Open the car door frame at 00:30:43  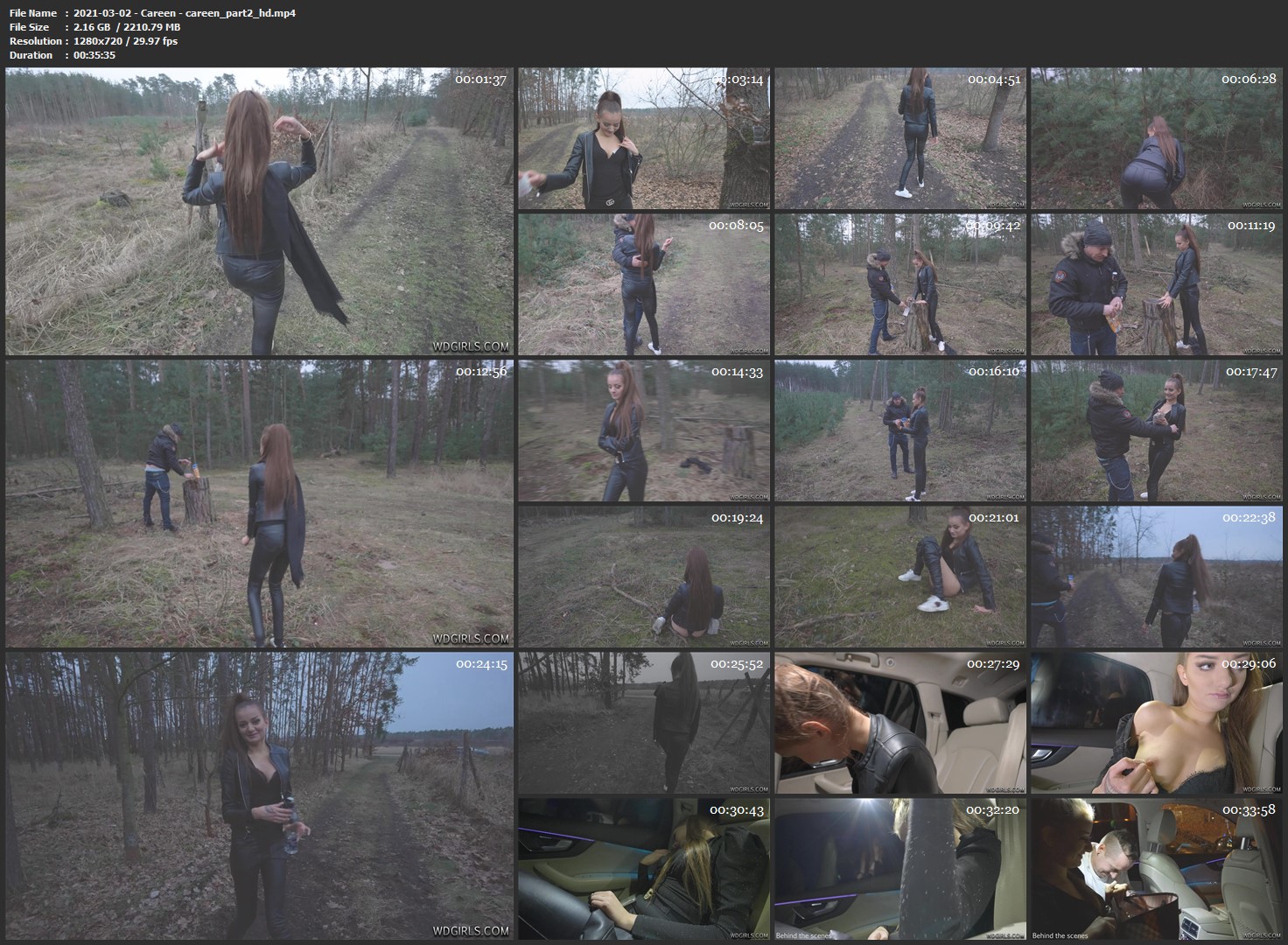(x=644, y=868)
